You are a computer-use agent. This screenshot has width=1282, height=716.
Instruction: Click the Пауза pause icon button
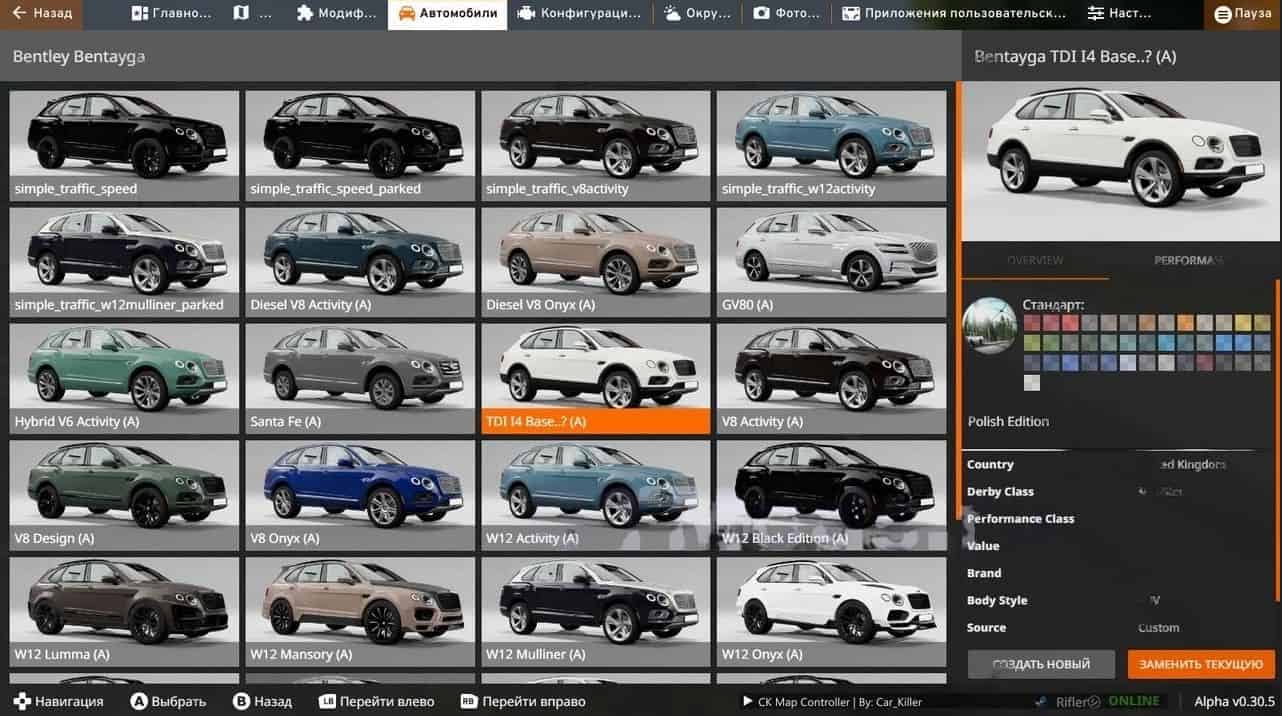click(1242, 14)
